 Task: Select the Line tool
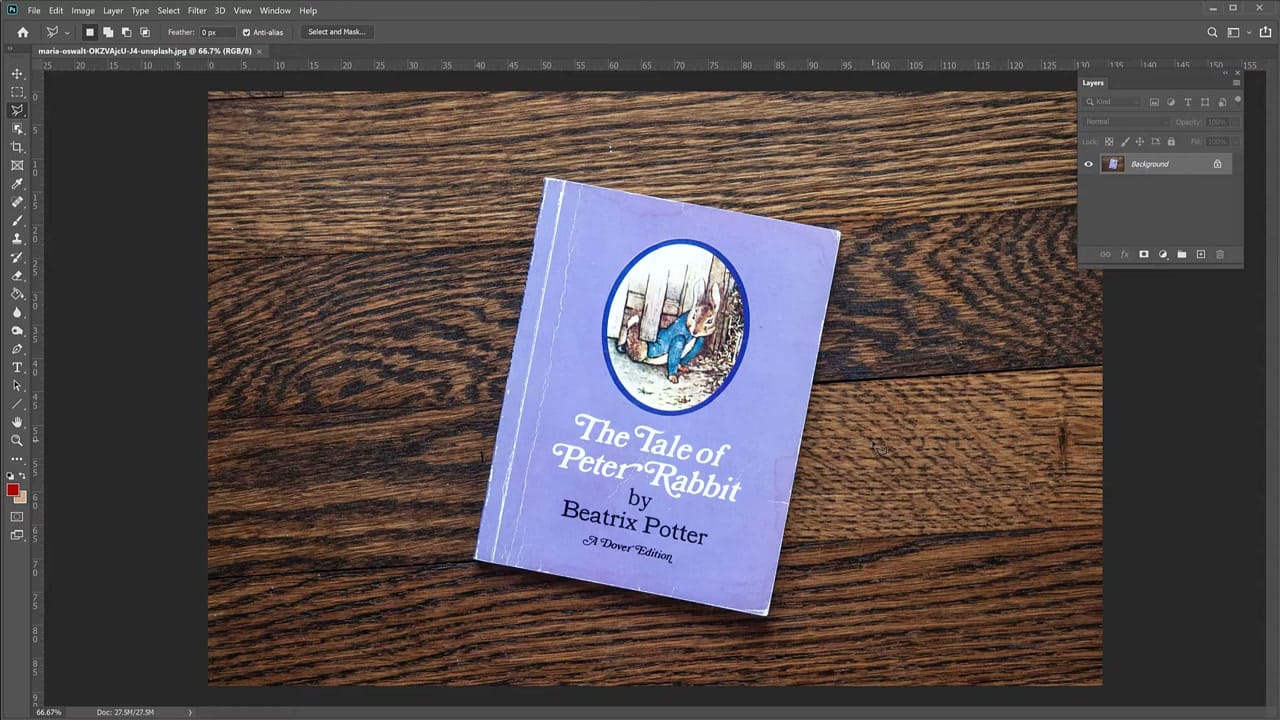pyautogui.click(x=17, y=404)
